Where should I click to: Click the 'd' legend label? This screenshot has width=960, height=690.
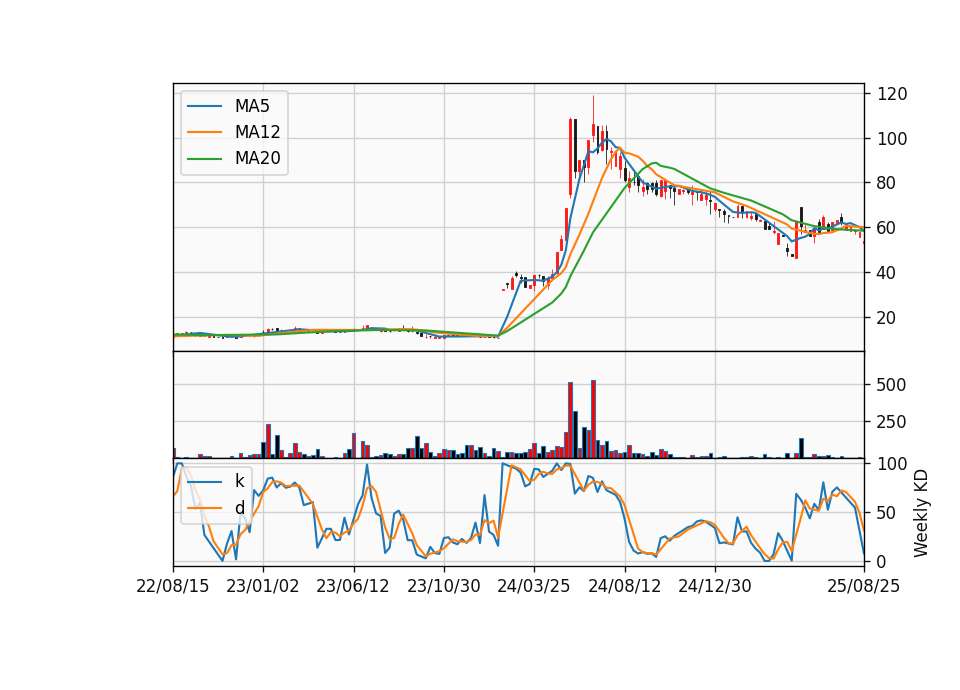tap(239, 508)
